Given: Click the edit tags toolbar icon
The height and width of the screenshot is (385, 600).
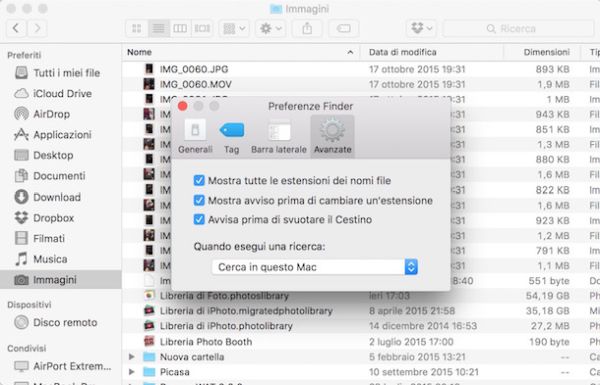Looking at the screenshot, I should click(x=343, y=28).
